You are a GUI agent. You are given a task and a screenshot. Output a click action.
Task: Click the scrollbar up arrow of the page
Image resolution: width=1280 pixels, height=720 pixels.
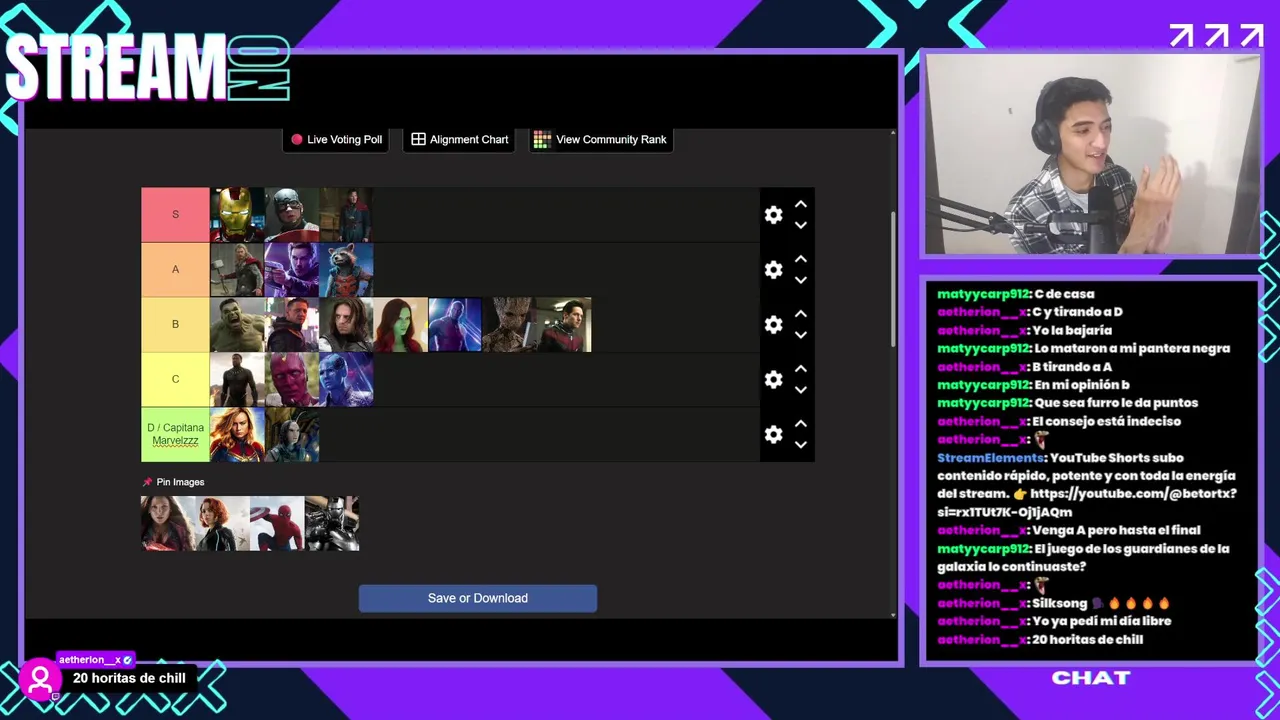[893, 132]
